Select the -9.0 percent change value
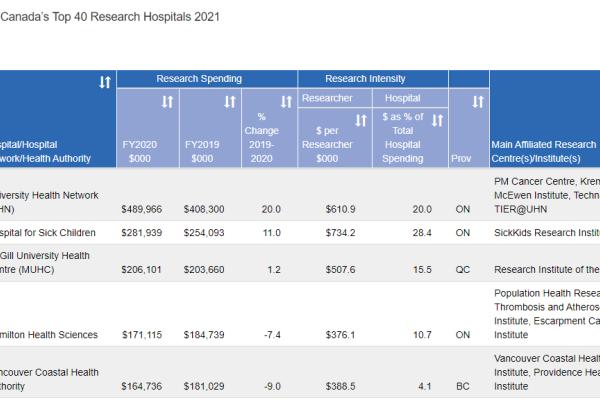Viewport: 600px width, 400px height. point(272,387)
